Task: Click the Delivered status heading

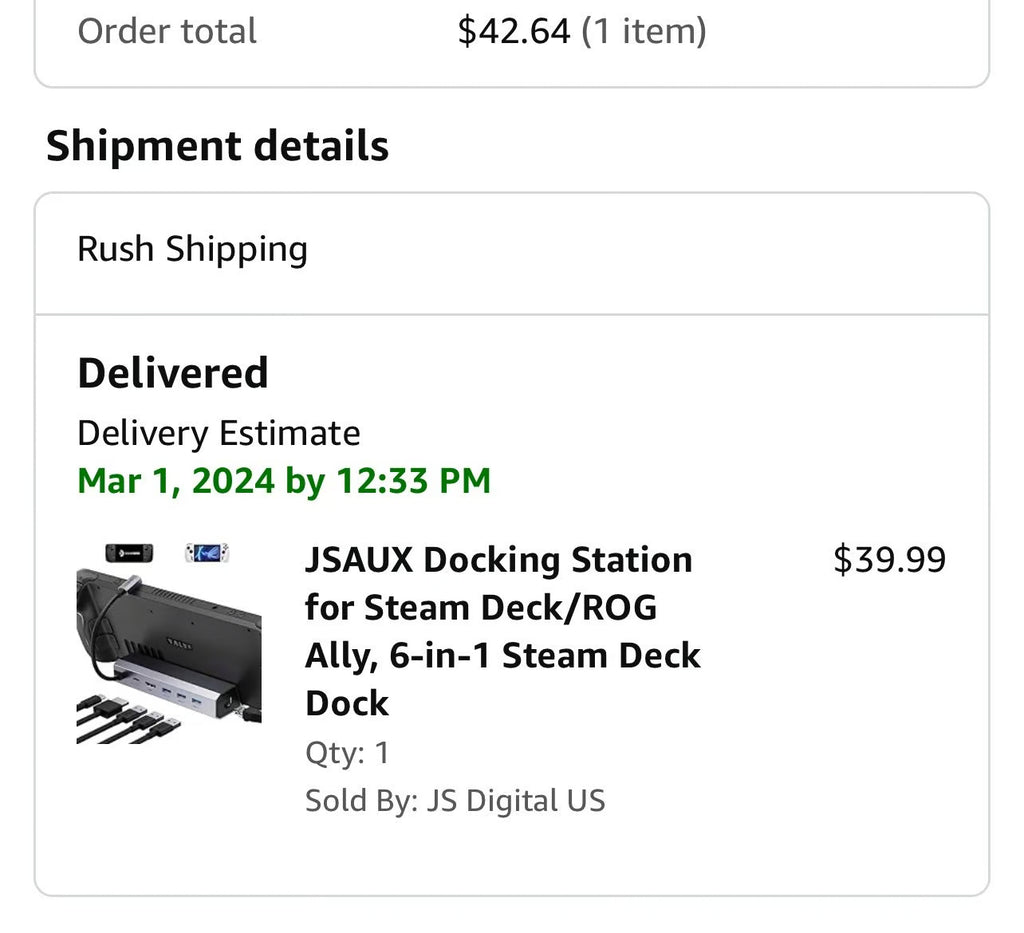Action: [x=173, y=373]
